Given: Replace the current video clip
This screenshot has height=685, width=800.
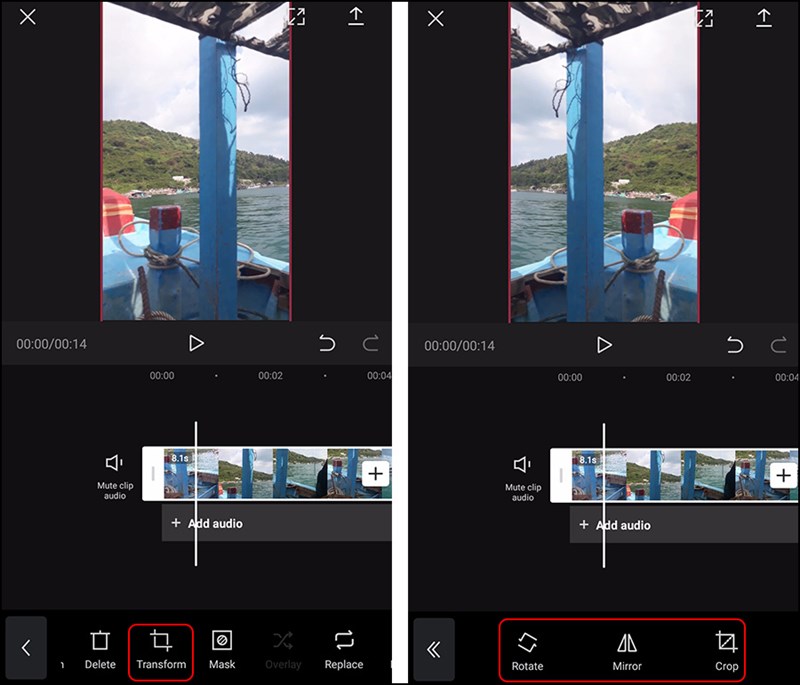Looking at the screenshot, I should (344, 649).
